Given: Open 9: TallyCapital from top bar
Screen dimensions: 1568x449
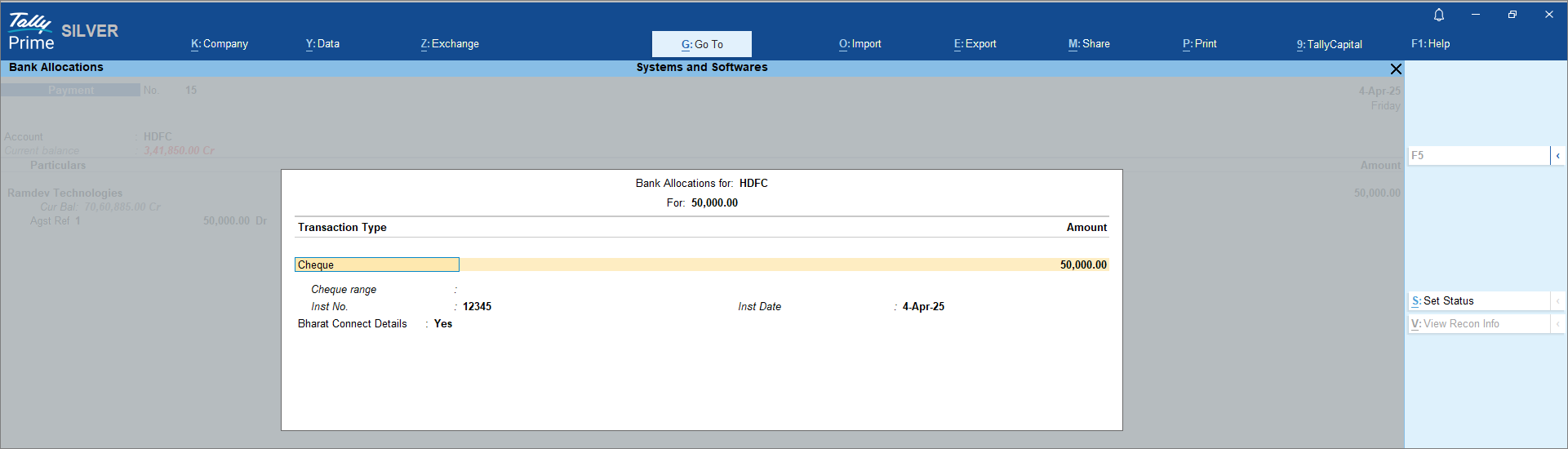Looking at the screenshot, I should click(1330, 45).
